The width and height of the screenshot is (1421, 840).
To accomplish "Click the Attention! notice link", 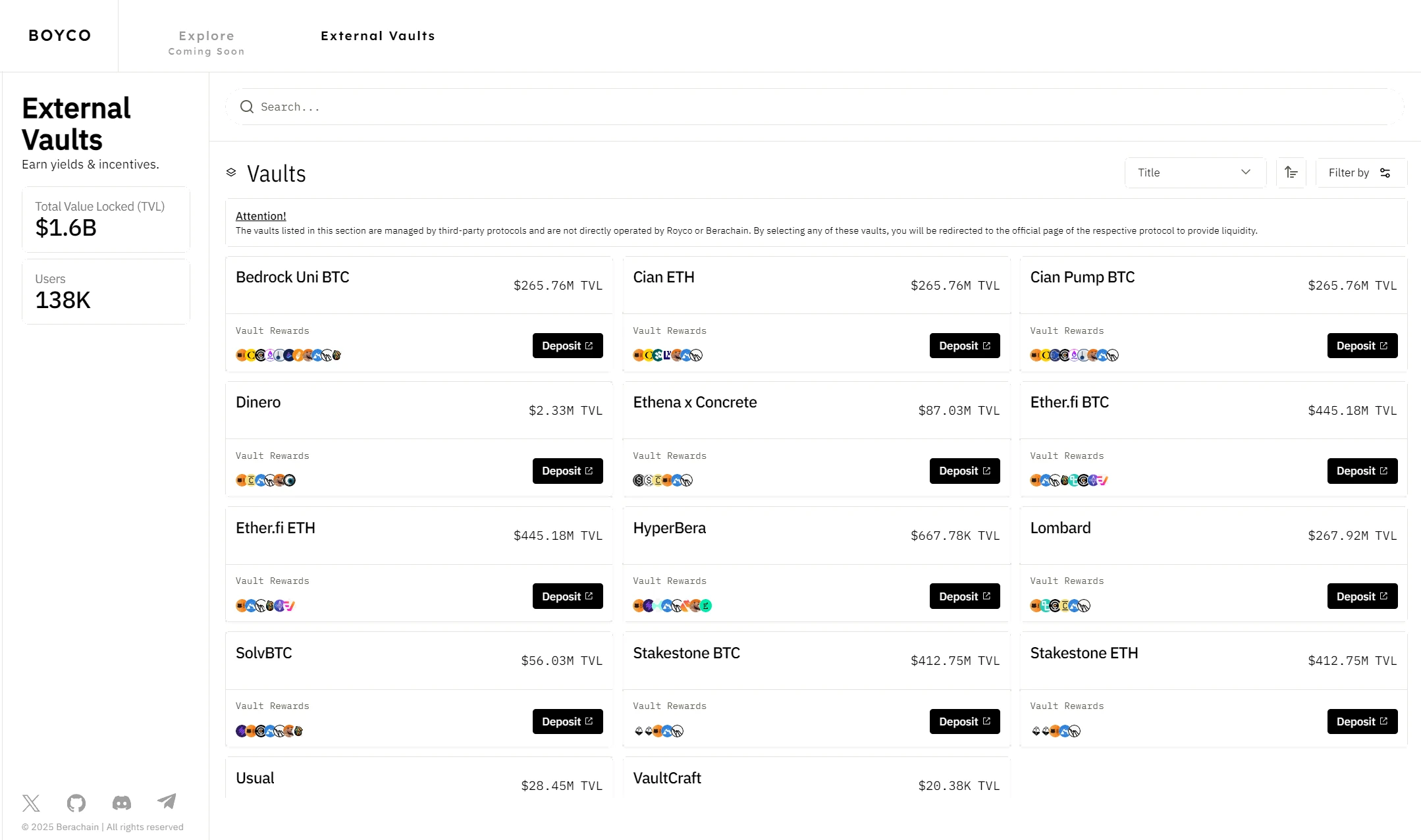I will pyautogui.click(x=261, y=216).
